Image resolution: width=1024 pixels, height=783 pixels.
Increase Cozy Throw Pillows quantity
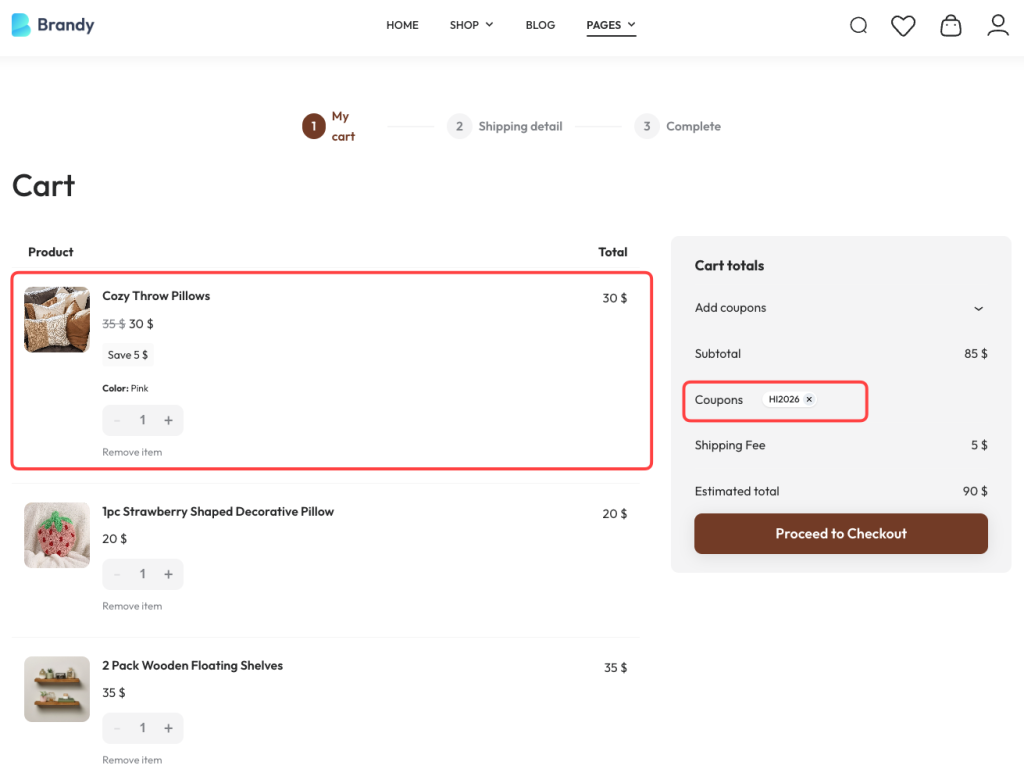(x=168, y=420)
